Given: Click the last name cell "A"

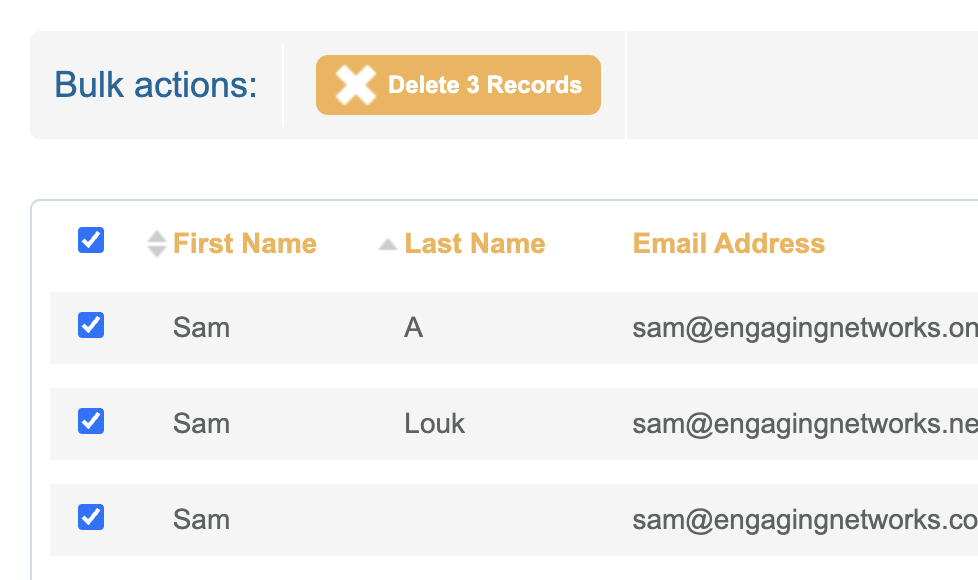Looking at the screenshot, I should 413,328.
